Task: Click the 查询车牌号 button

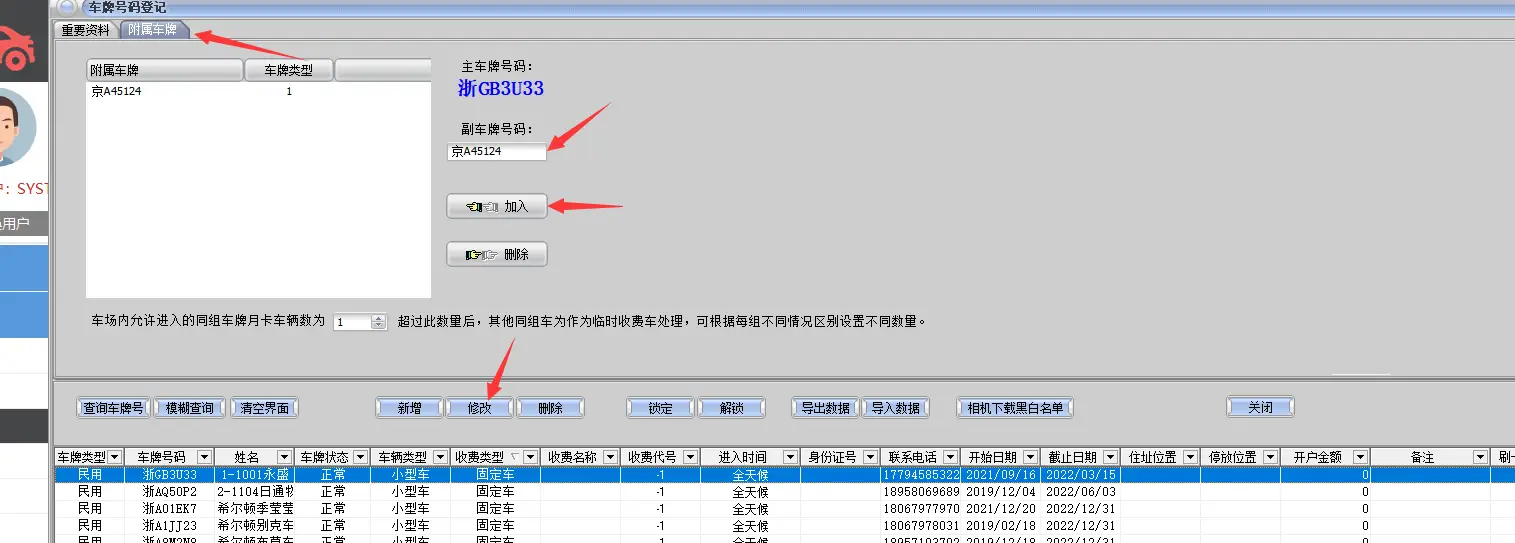Action: (x=113, y=408)
